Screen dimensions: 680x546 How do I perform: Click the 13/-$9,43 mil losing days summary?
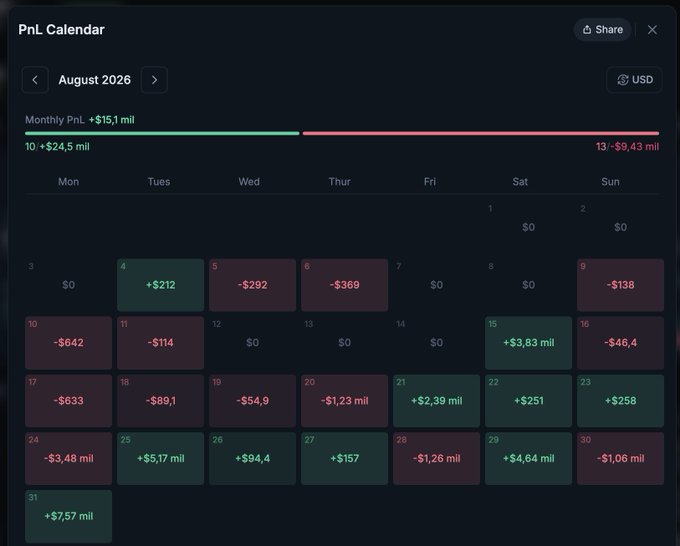click(627, 147)
